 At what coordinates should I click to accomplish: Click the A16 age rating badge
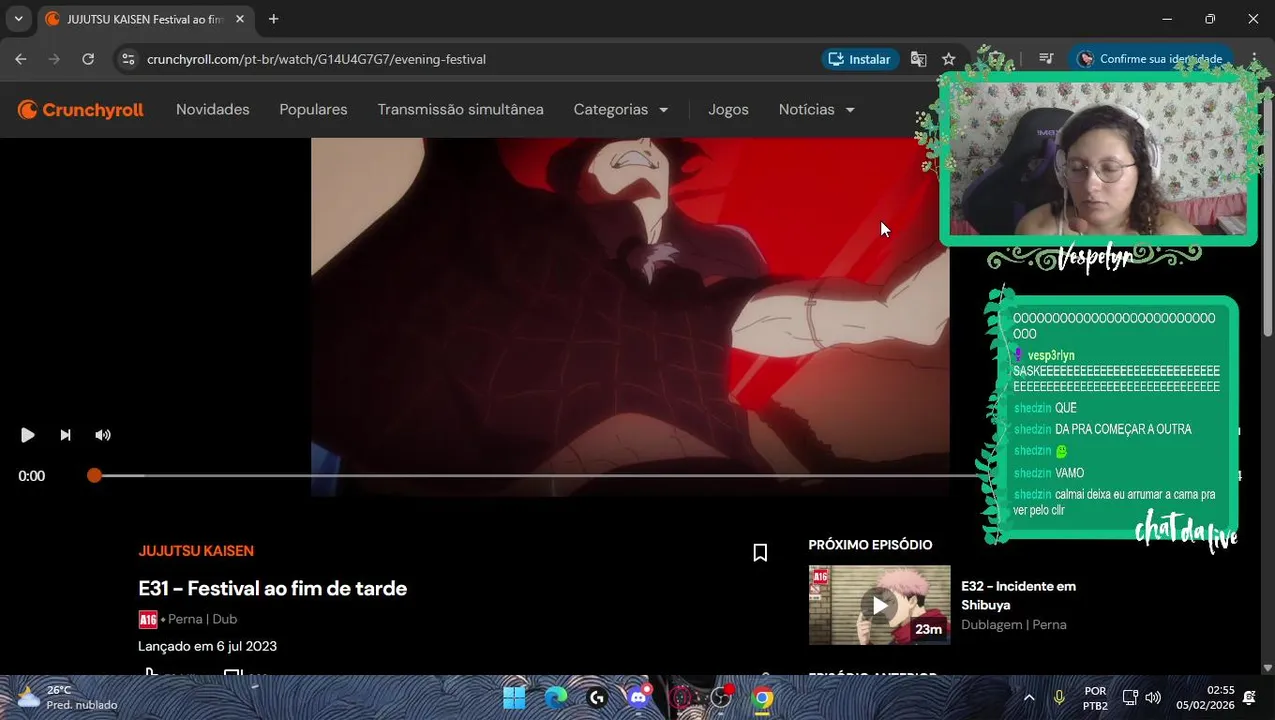(148, 619)
